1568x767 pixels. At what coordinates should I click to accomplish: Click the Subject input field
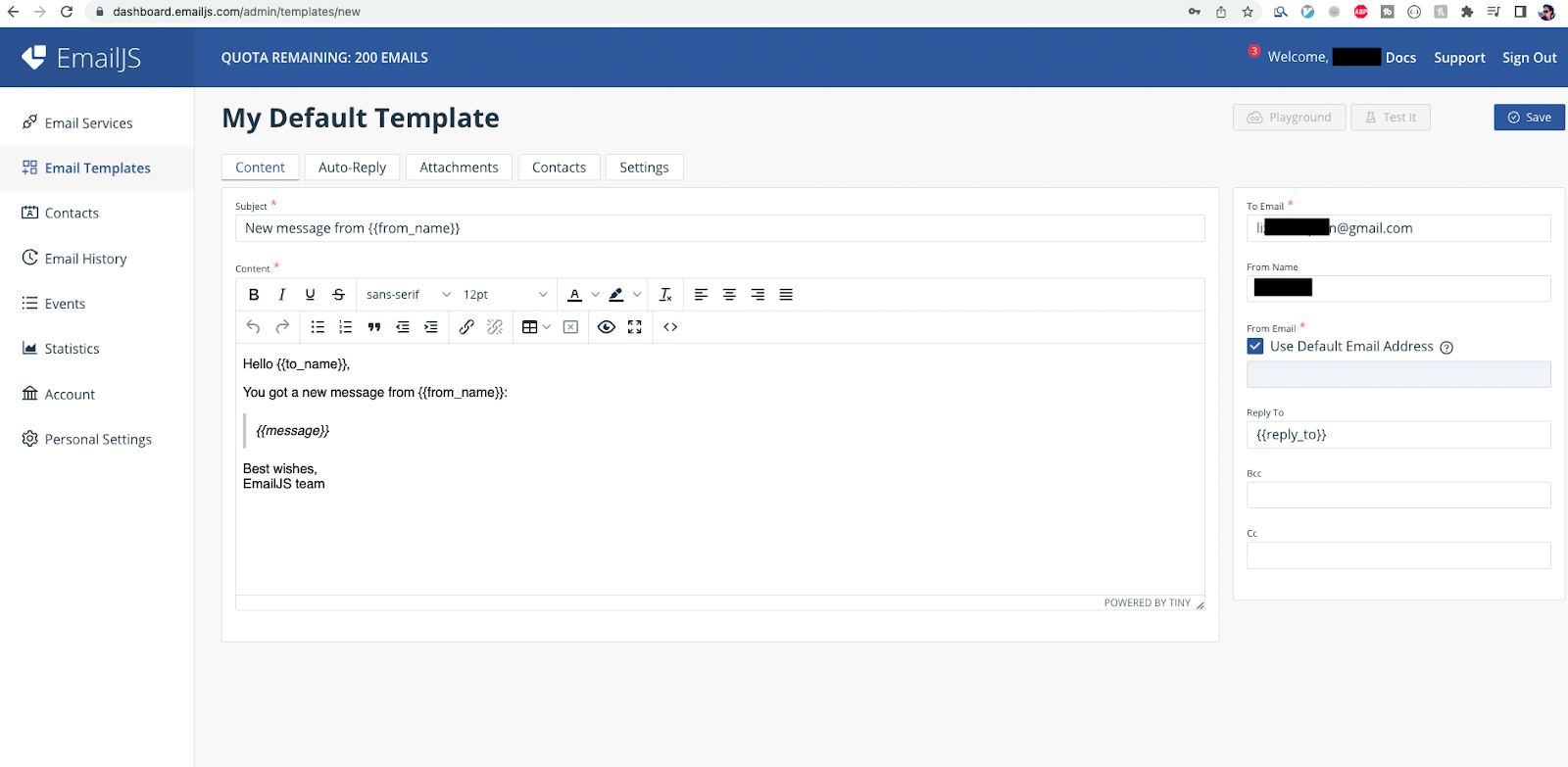[719, 228]
